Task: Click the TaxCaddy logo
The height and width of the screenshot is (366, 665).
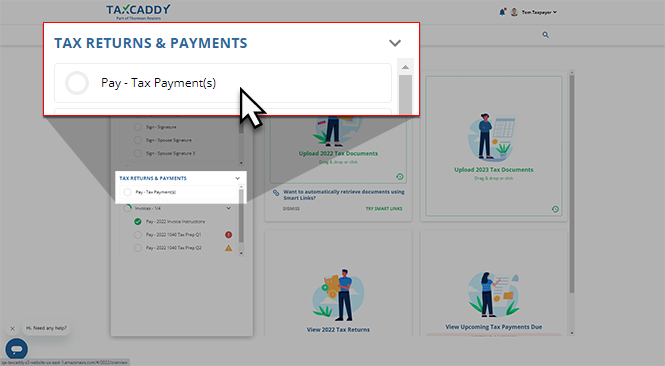Action: [138, 11]
